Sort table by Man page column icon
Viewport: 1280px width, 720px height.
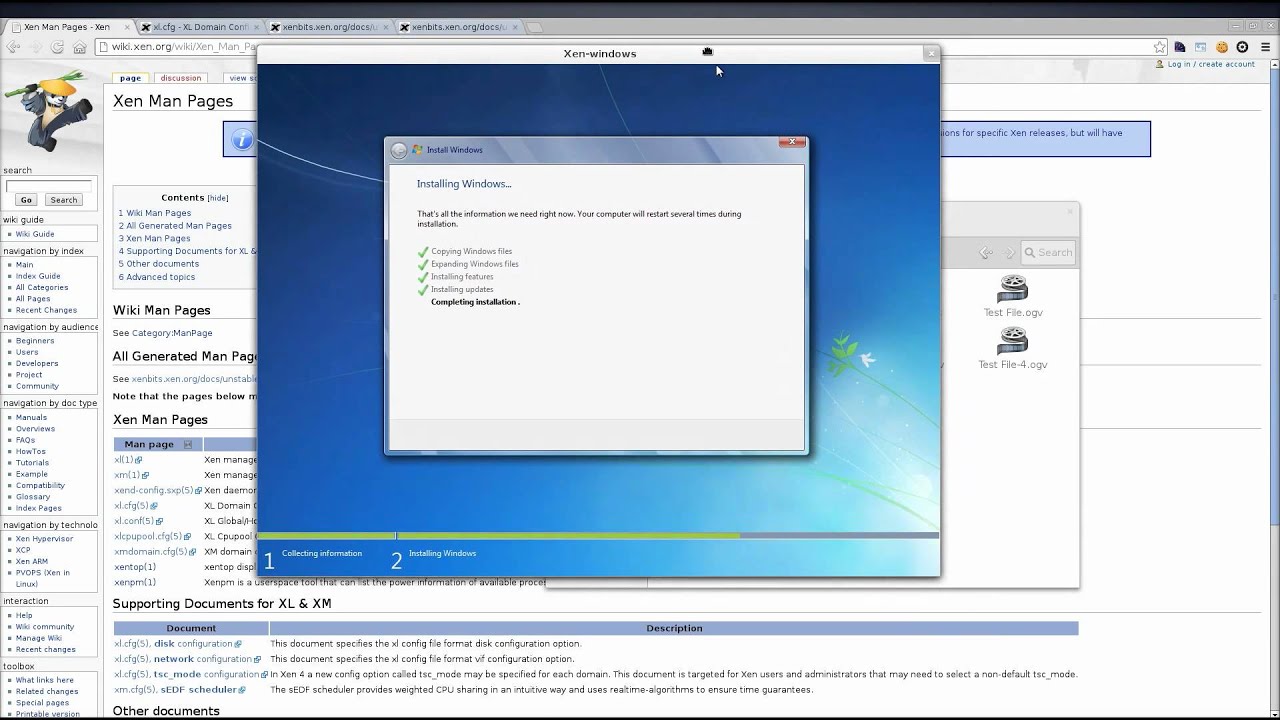[x=187, y=444]
